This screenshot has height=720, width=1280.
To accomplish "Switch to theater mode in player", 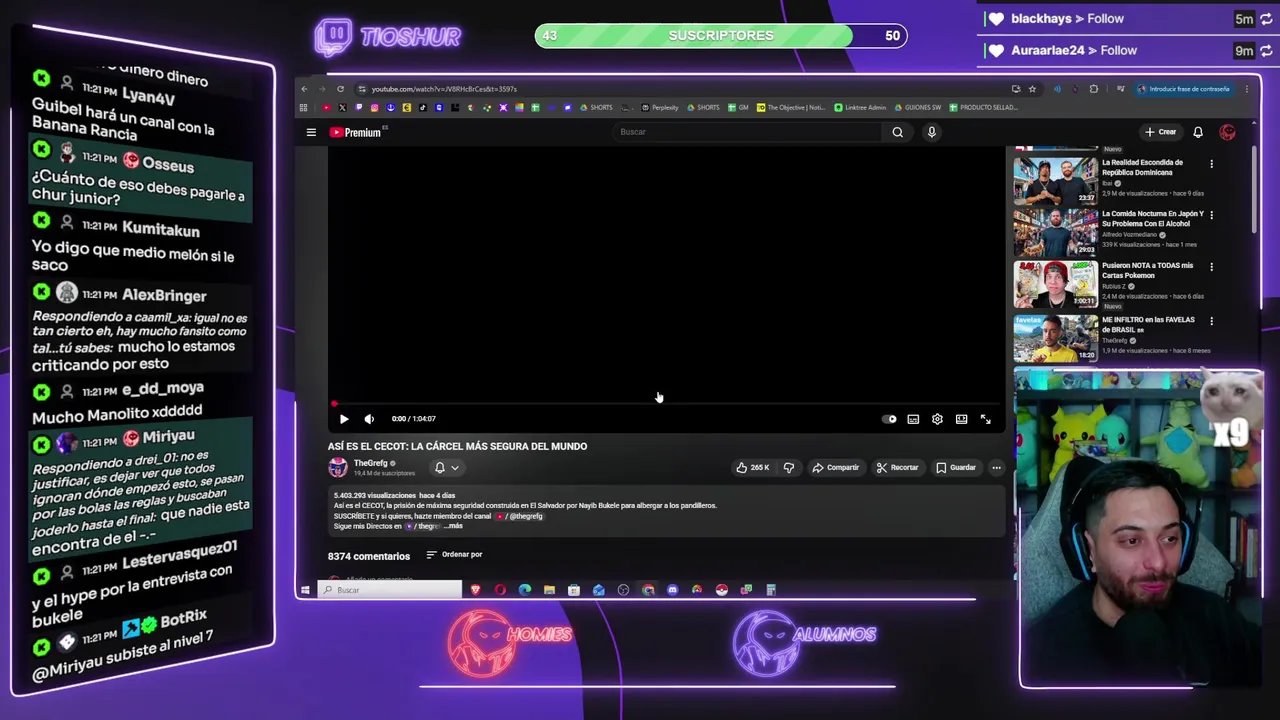I will click(x=961, y=419).
